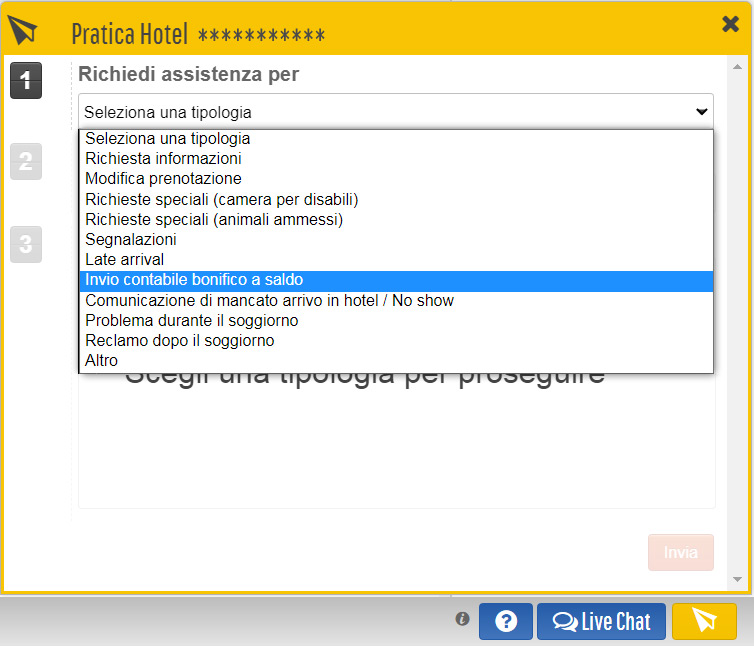The width and height of the screenshot is (754, 646).
Task: Choose 'Modifica prenotazione' from the list
Action: 163,179
